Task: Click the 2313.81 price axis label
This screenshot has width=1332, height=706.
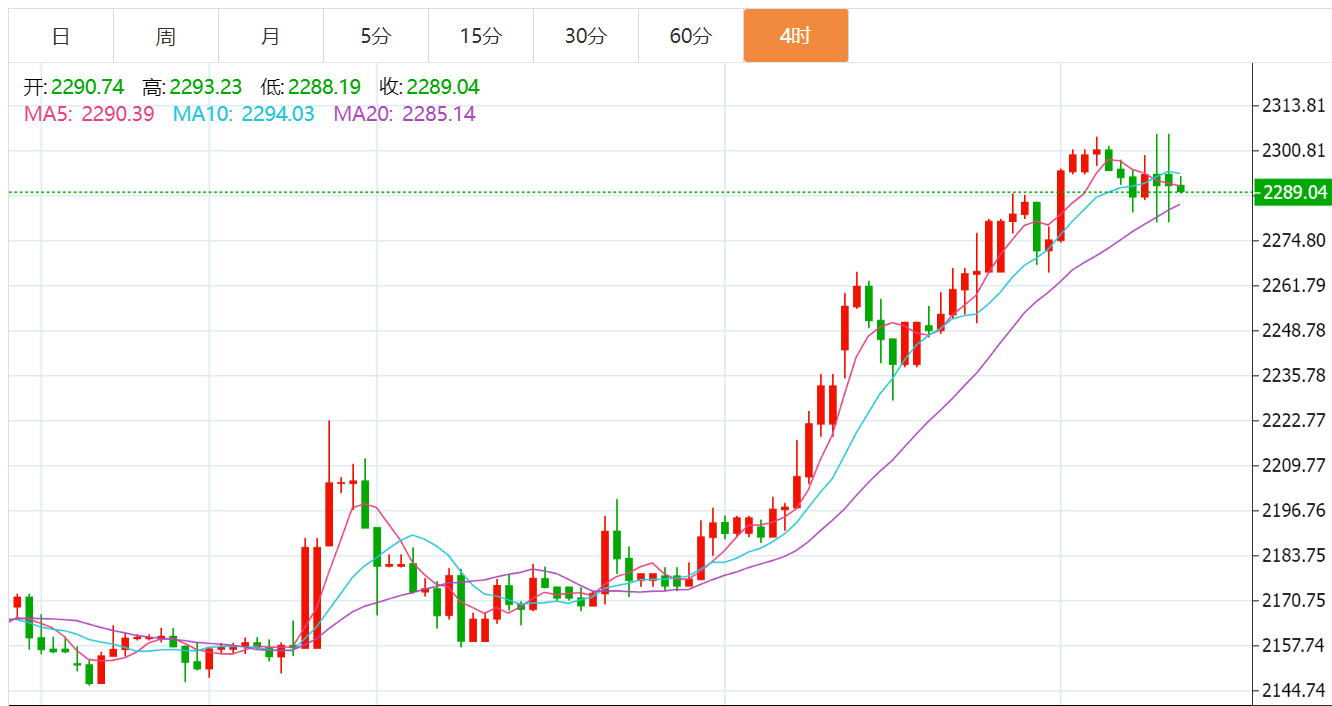Action: [1293, 105]
